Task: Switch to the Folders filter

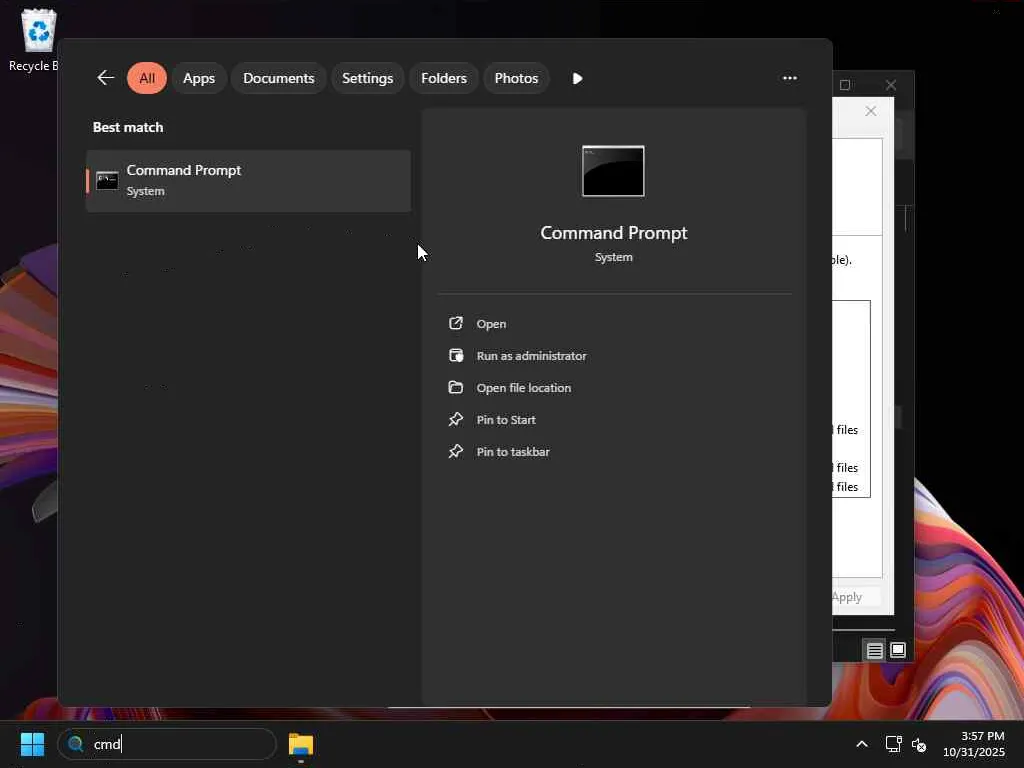Action: [443, 78]
